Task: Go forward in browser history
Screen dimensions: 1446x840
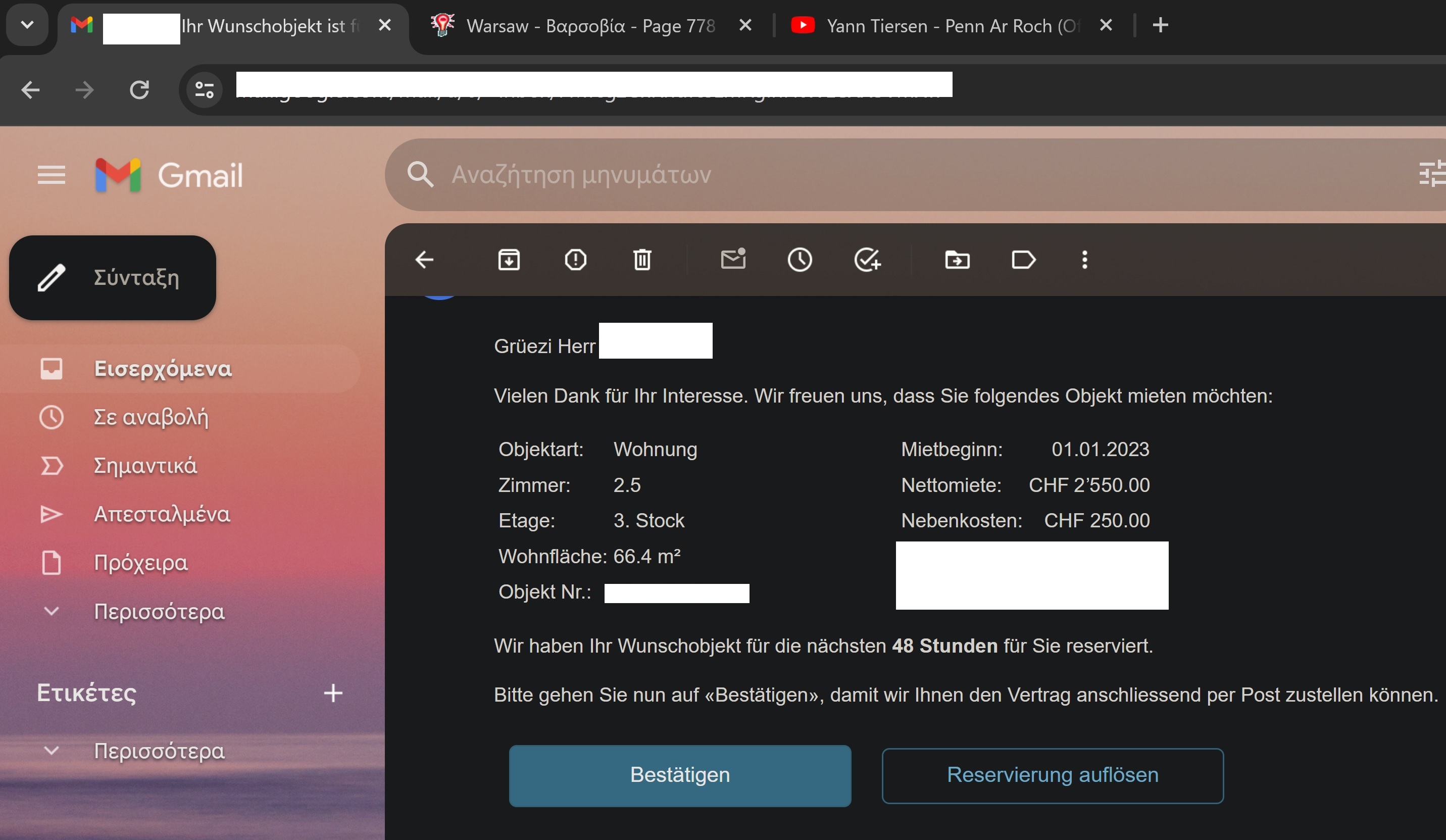Action: coord(85,90)
